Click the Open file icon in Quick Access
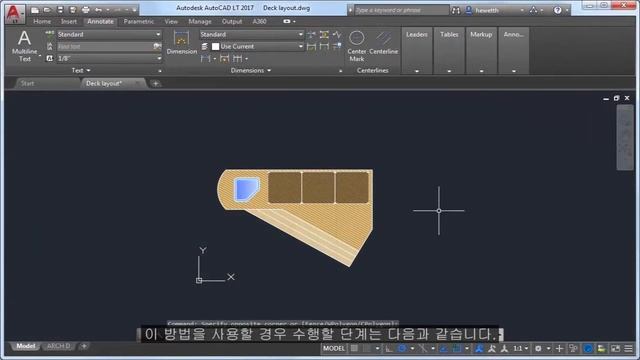640x360 pixels. 47,10
